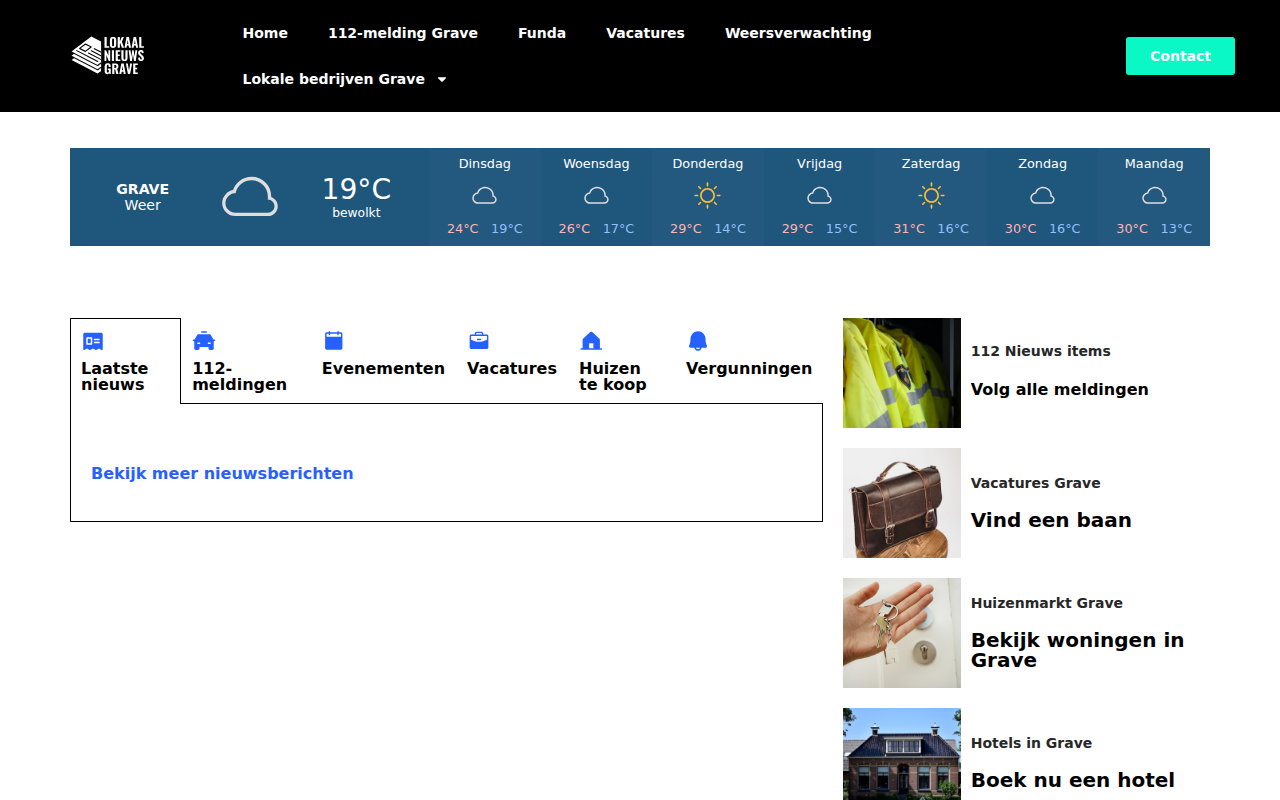
Task: Open the Boek nu een hotel link
Action: 1073,780
